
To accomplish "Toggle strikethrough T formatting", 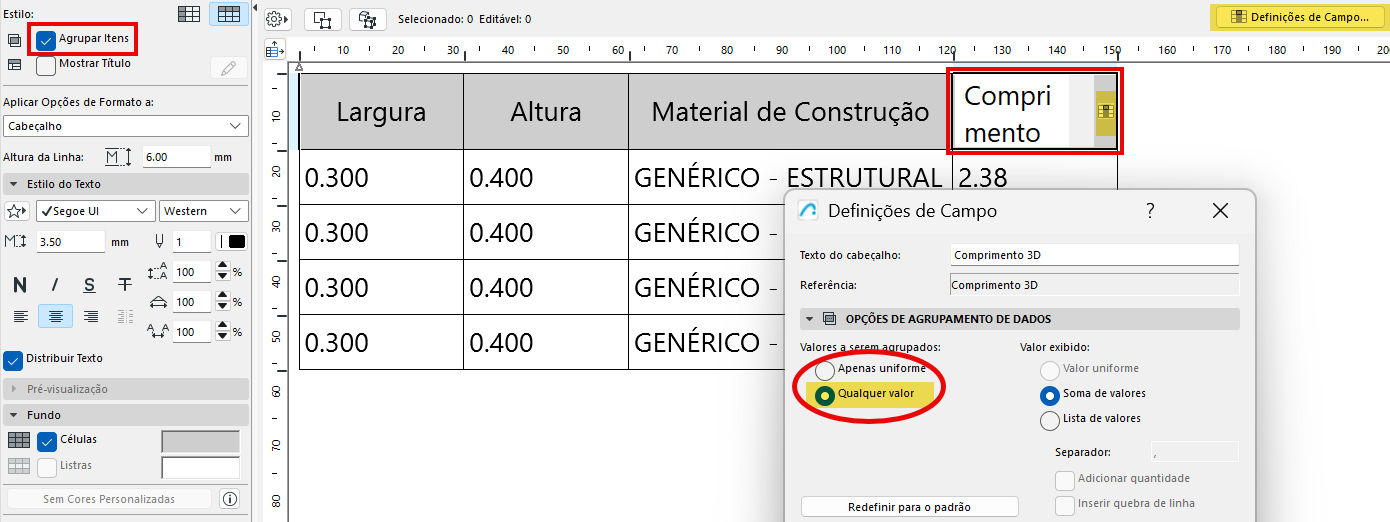I will pos(125,285).
